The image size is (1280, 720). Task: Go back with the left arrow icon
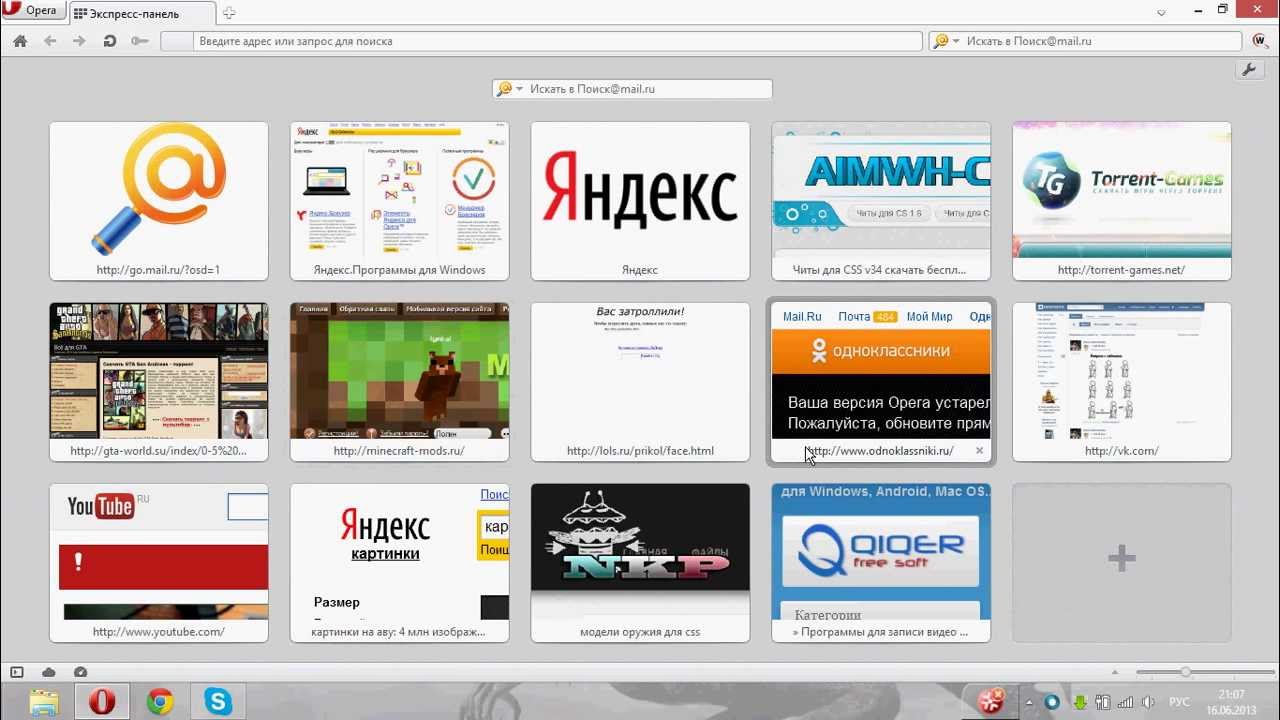[50, 41]
